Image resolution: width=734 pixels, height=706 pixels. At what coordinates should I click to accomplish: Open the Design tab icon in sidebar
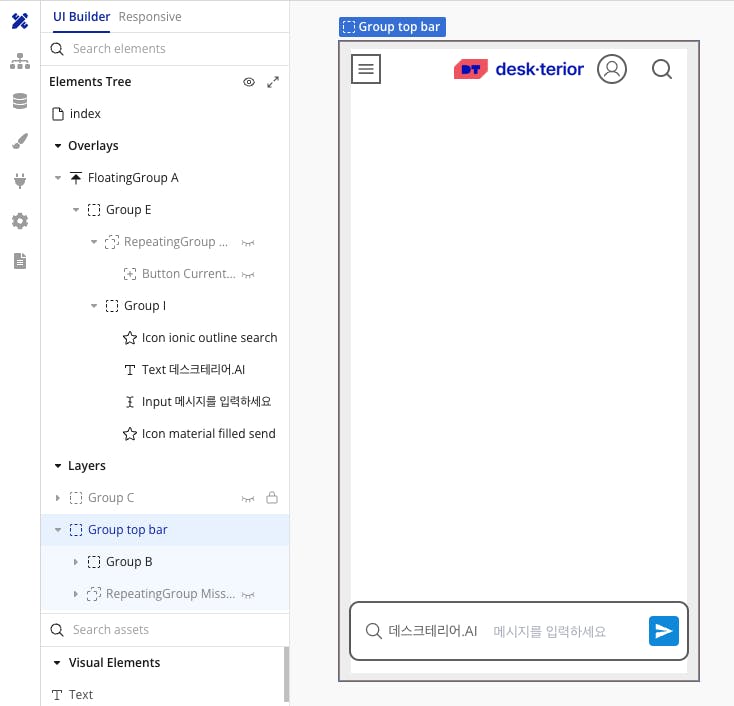20,21
